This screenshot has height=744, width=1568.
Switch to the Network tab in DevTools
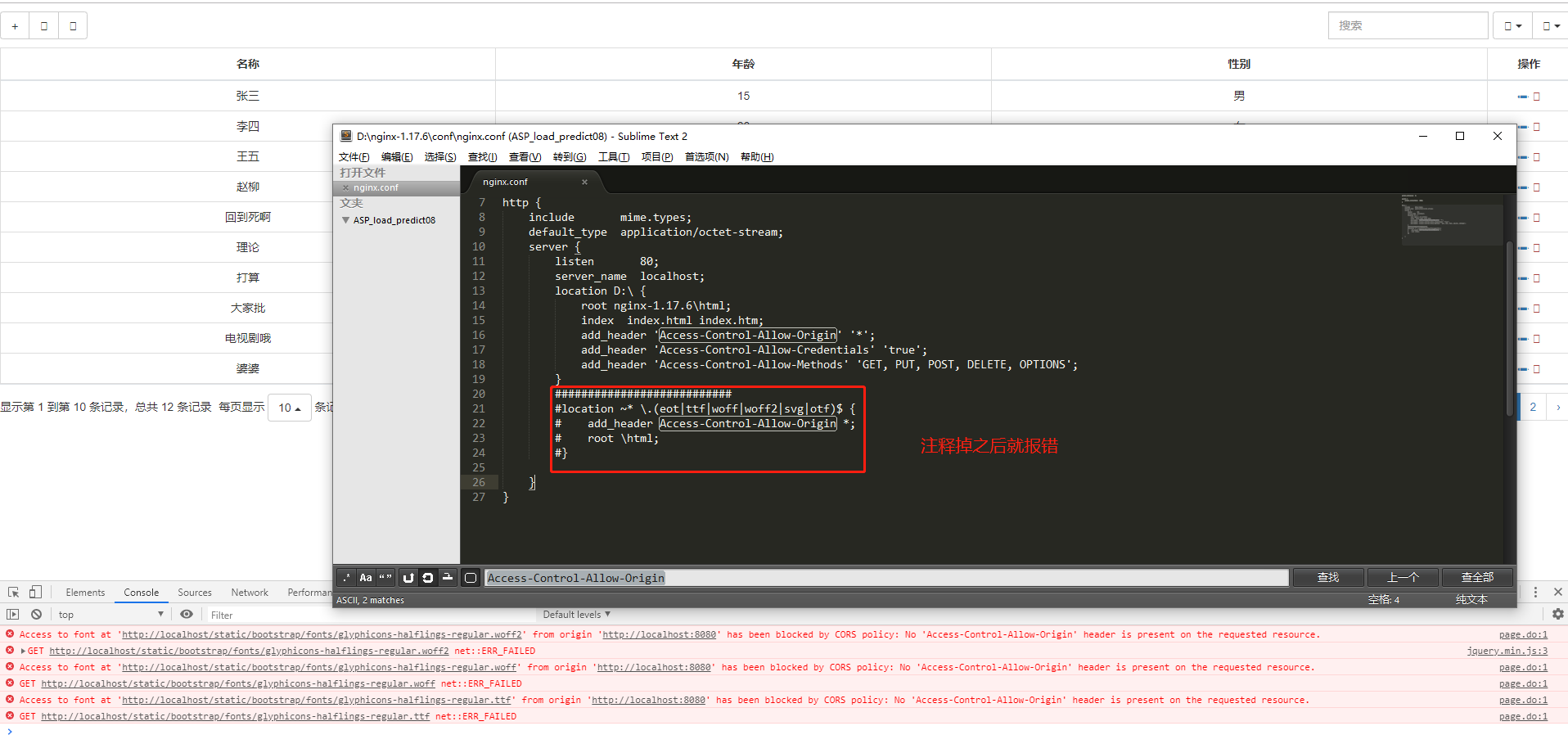tap(249, 592)
